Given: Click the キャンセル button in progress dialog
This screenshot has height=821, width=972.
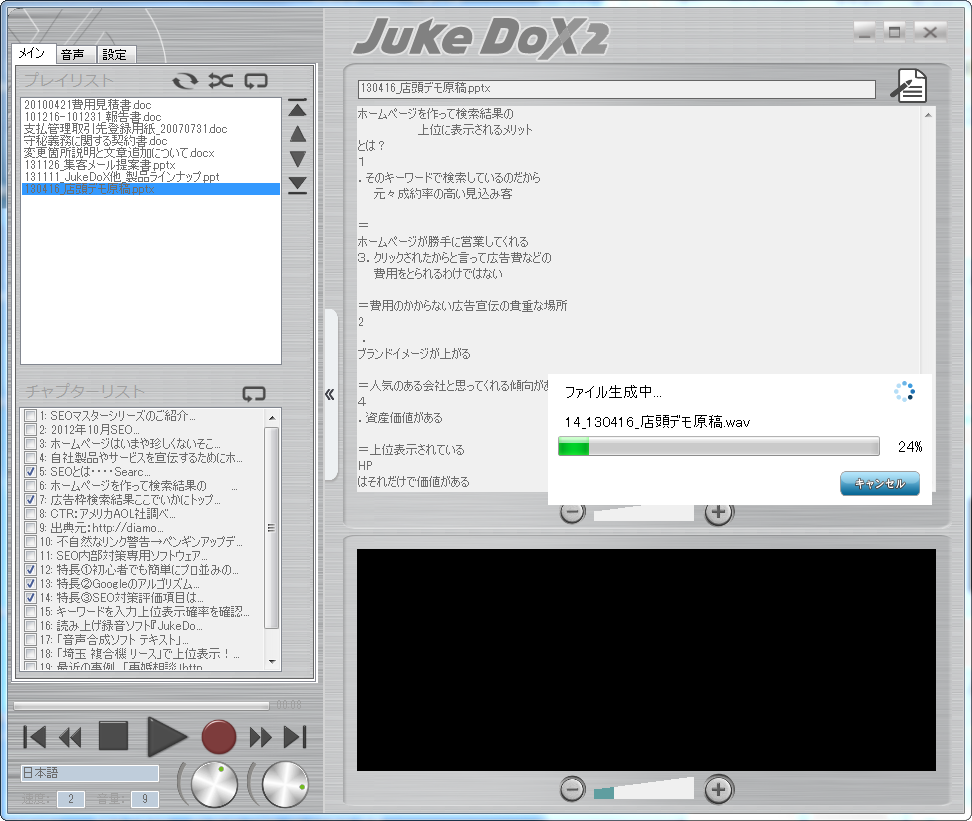Looking at the screenshot, I should pos(880,484).
